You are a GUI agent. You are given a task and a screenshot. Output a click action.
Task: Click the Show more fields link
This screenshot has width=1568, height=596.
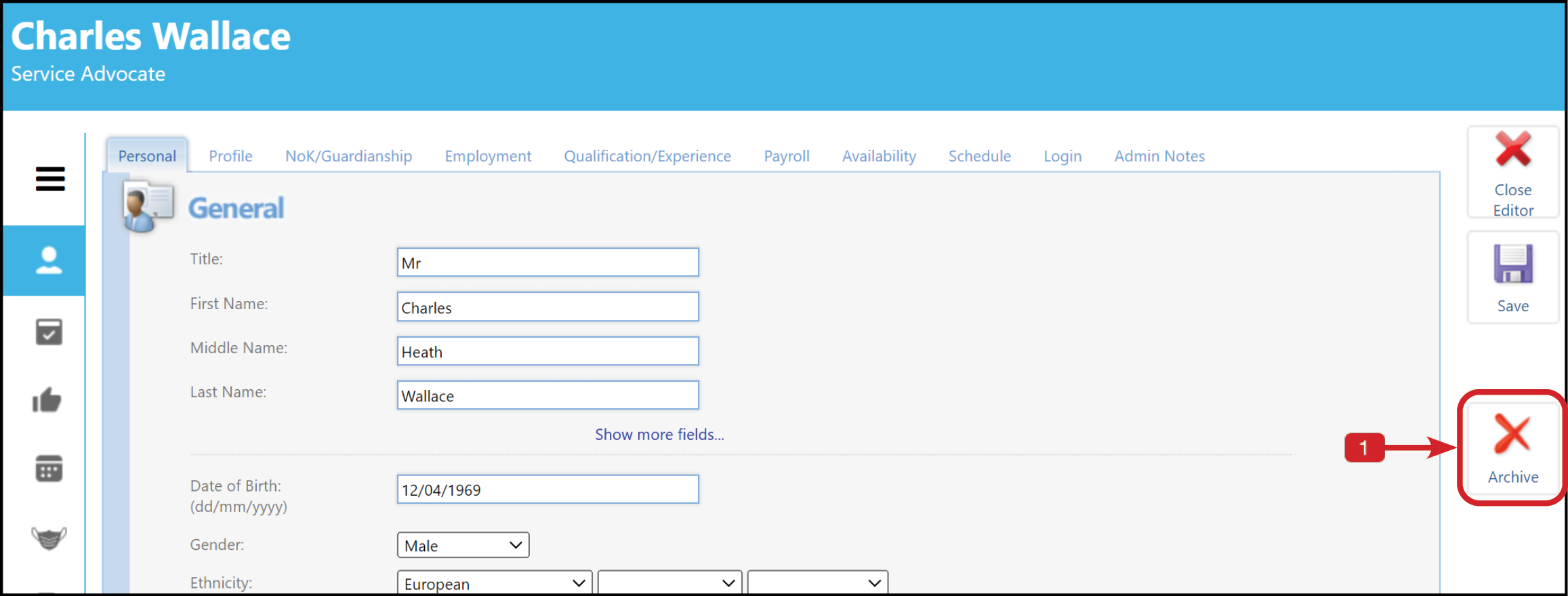pyautogui.click(x=659, y=434)
